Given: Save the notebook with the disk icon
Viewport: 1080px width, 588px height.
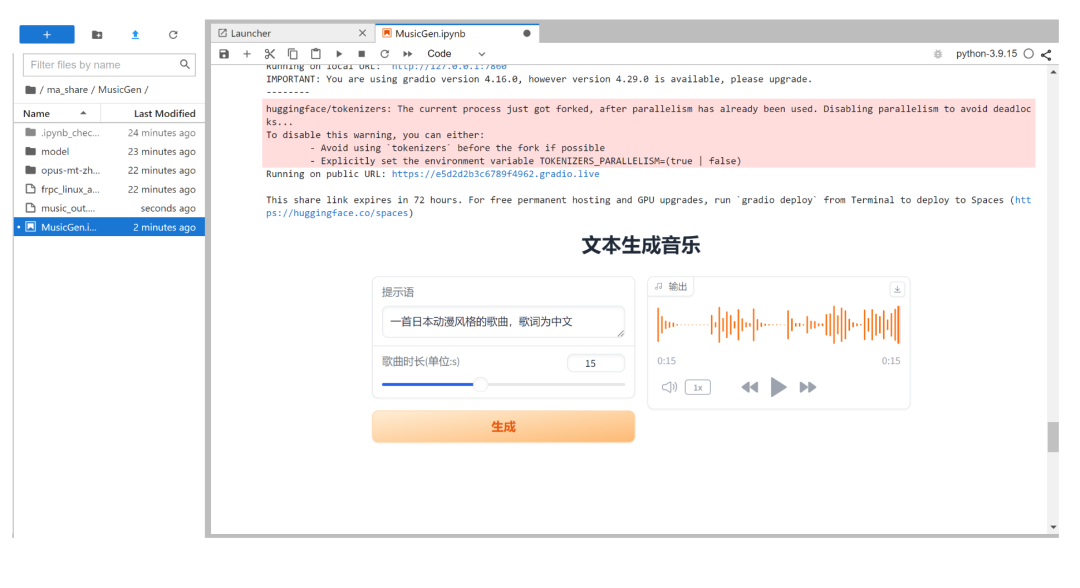Looking at the screenshot, I should (224, 54).
